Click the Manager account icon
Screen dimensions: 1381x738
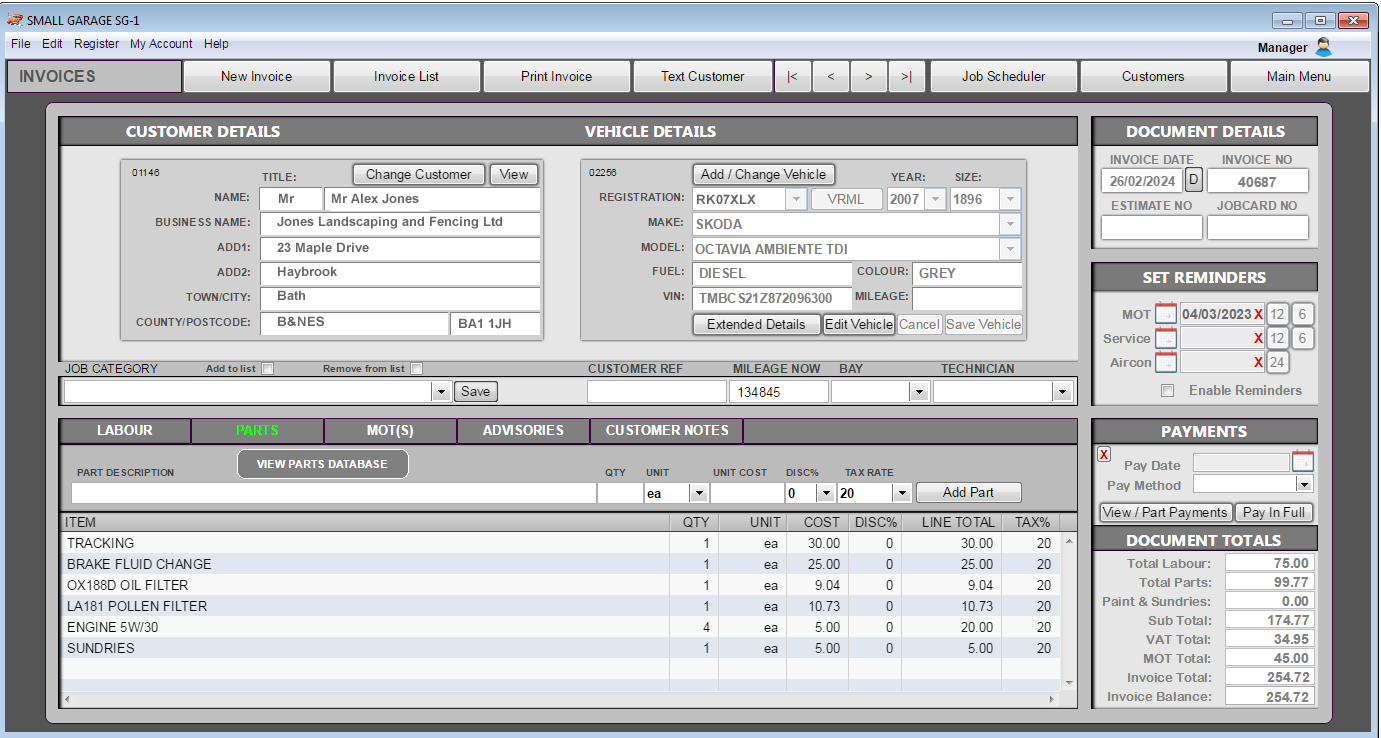coord(1322,47)
